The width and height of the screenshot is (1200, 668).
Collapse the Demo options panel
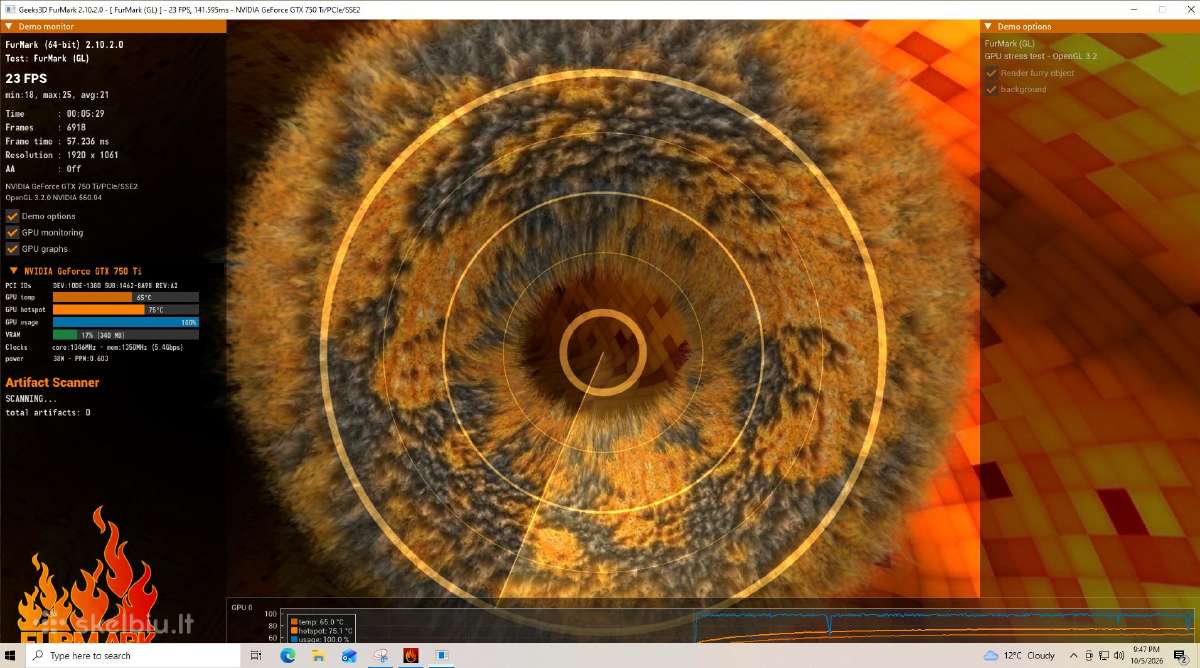(988, 27)
